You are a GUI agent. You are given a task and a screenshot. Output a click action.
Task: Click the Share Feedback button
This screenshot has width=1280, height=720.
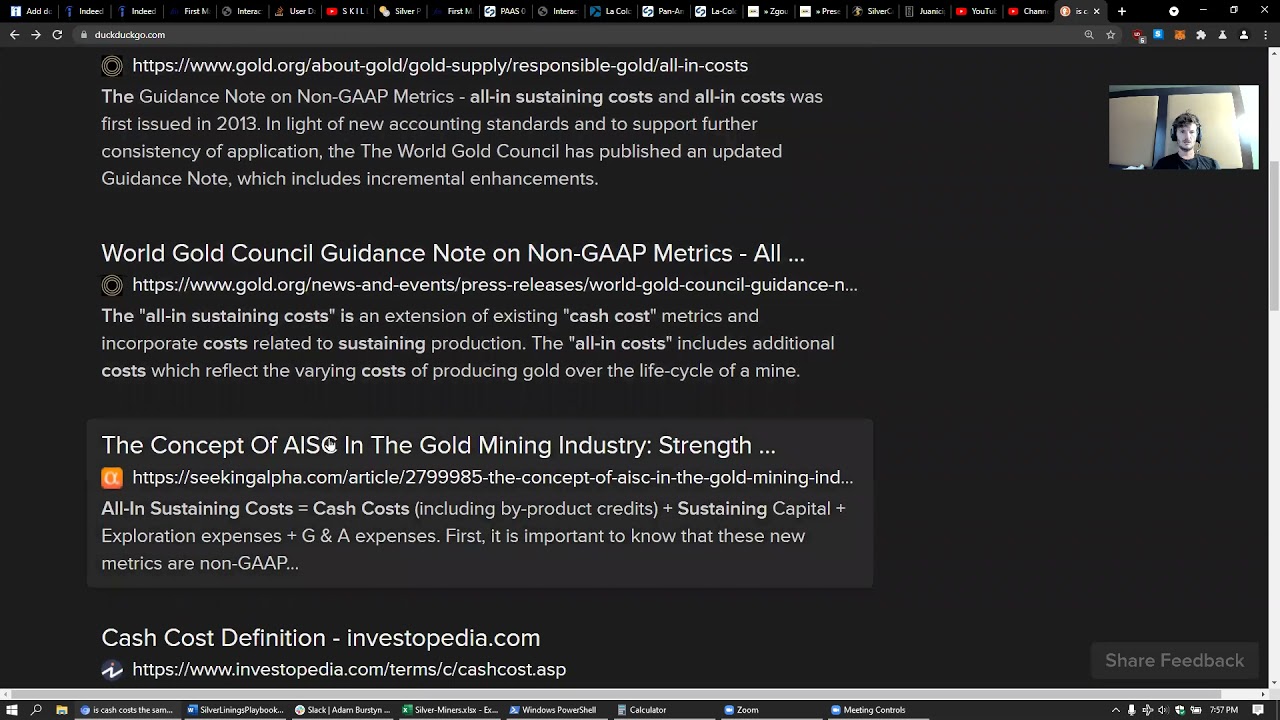pyautogui.click(x=1174, y=661)
